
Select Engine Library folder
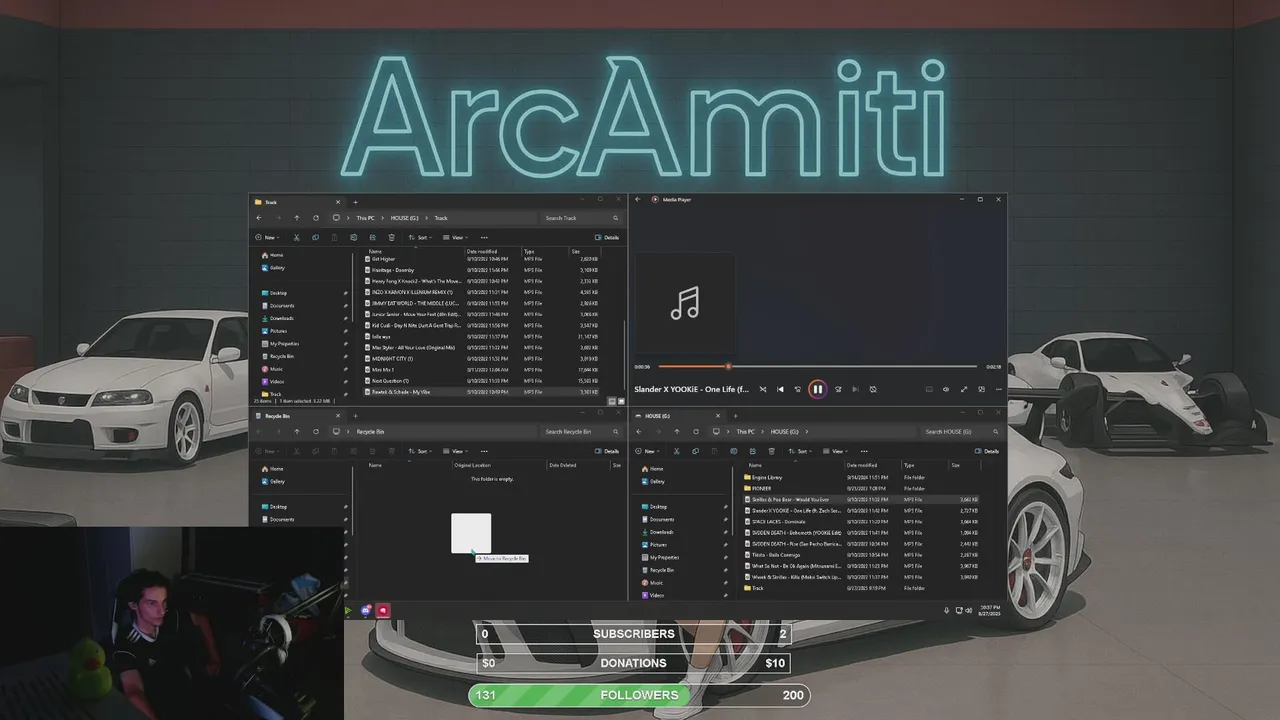pyautogui.click(x=862, y=477)
